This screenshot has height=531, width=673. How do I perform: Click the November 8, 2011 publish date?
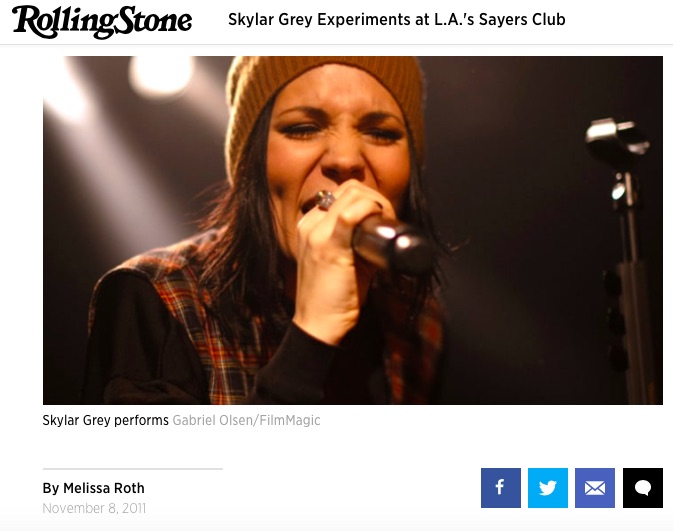[x=94, y=508]
